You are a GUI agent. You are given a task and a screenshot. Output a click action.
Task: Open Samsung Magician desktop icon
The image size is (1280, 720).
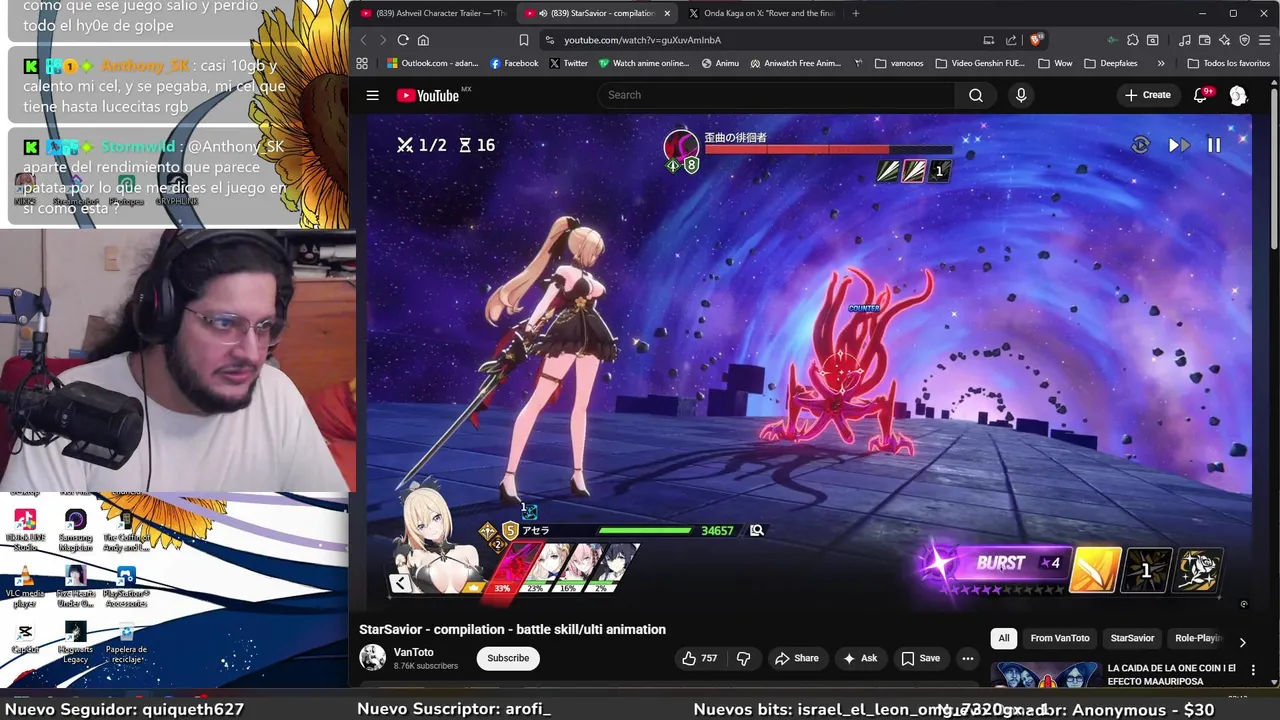(x=75, y=528)
